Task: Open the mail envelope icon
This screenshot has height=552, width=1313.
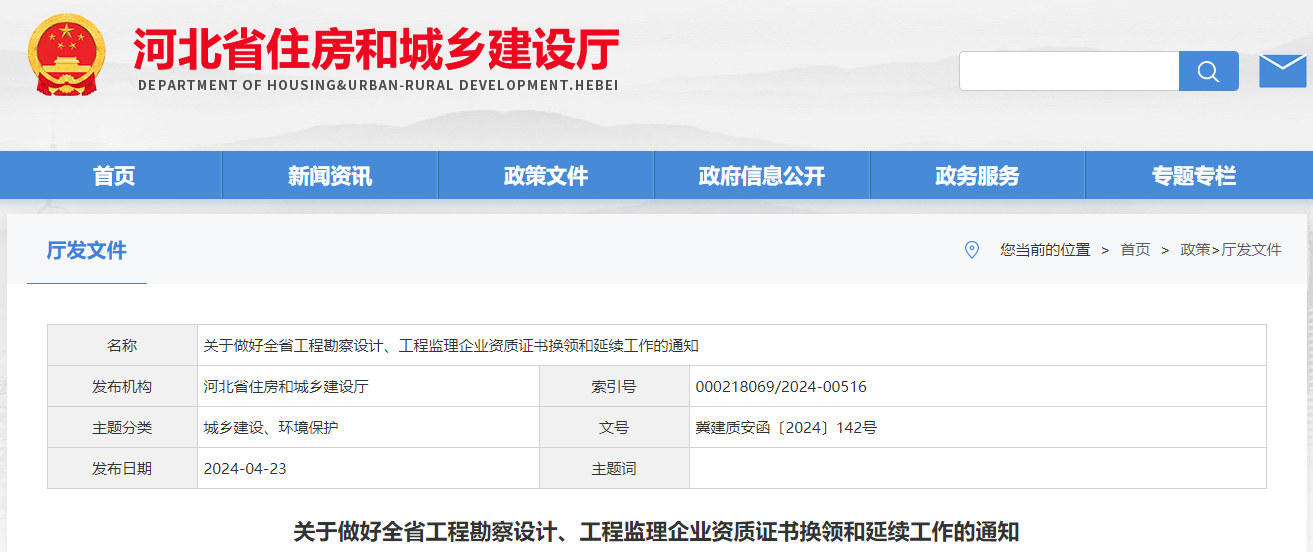Action: click(x=1282, y=71)
